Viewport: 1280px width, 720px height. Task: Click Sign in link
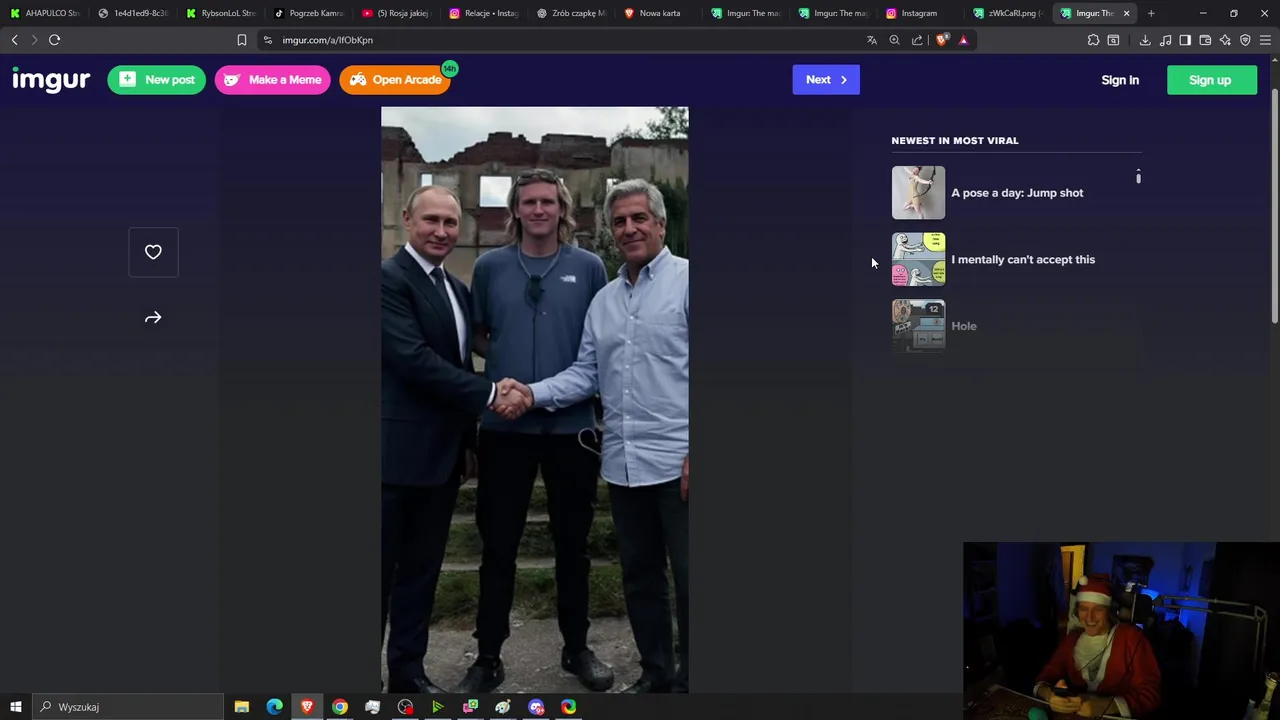coord(1120,80)
